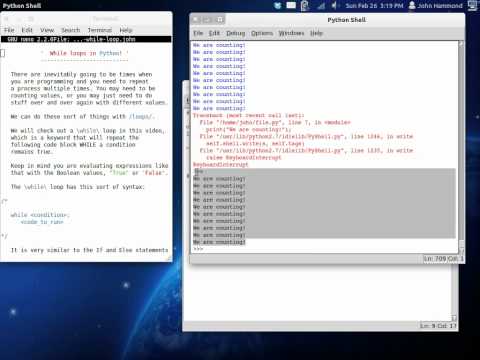Open Edit menu in Python Shell window
The height and width of the screenshot is (360, 480).
(214, 33)
